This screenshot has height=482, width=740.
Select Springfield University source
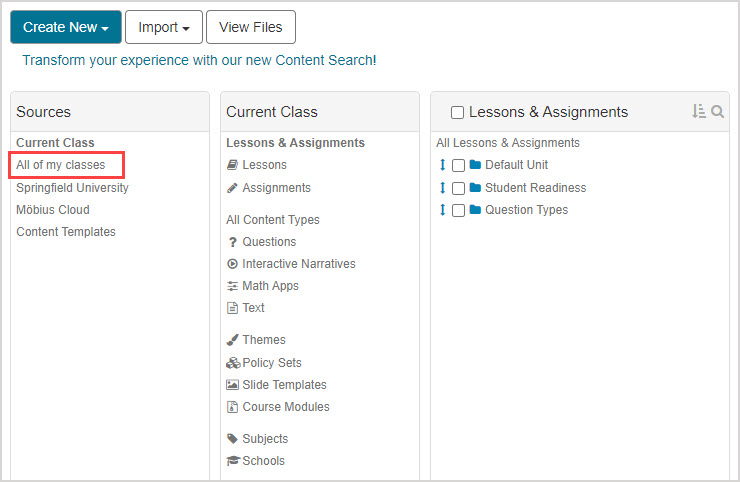(72, 188)
